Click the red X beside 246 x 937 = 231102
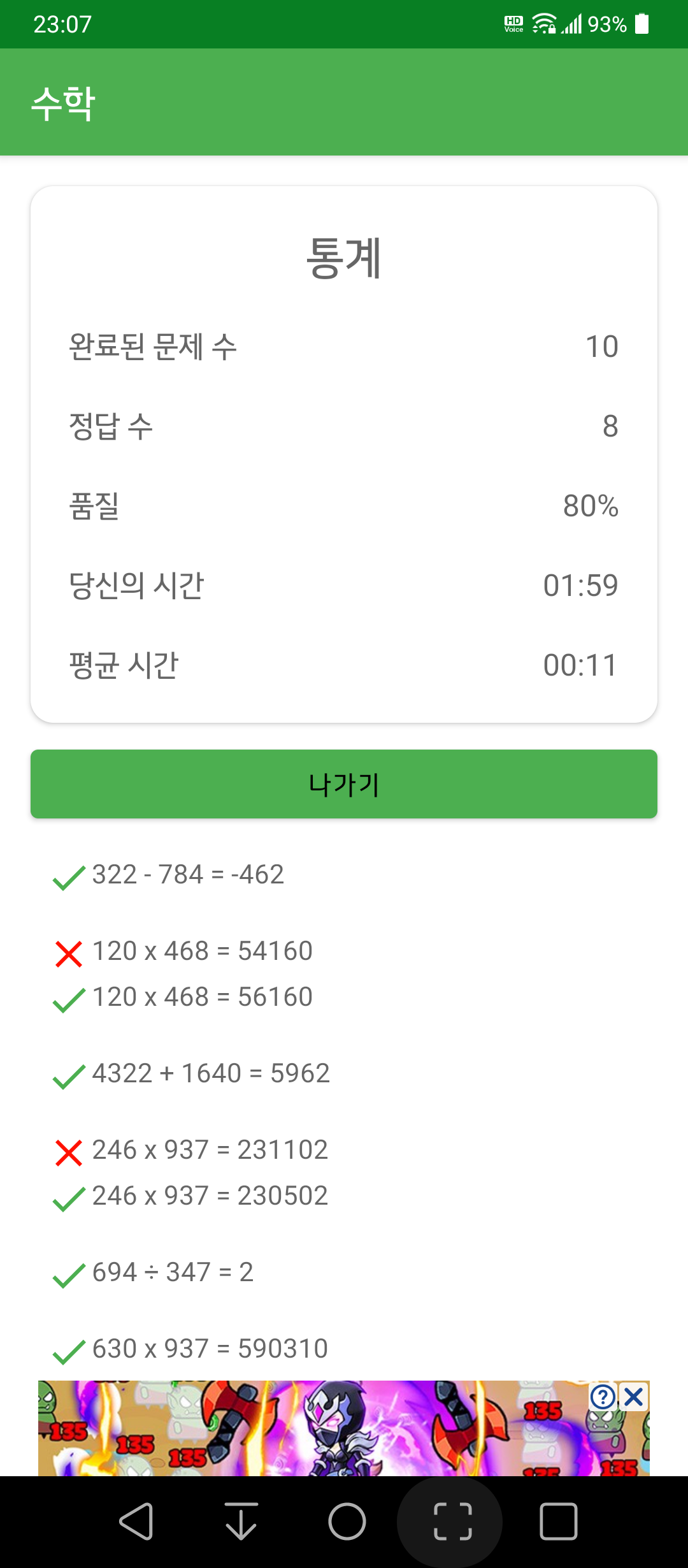688x1568 pixels. (69, 1153)
